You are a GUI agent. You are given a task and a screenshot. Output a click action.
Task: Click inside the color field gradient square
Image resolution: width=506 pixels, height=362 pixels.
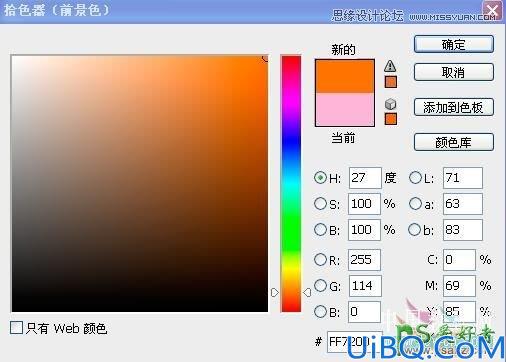tap(140, 183)
